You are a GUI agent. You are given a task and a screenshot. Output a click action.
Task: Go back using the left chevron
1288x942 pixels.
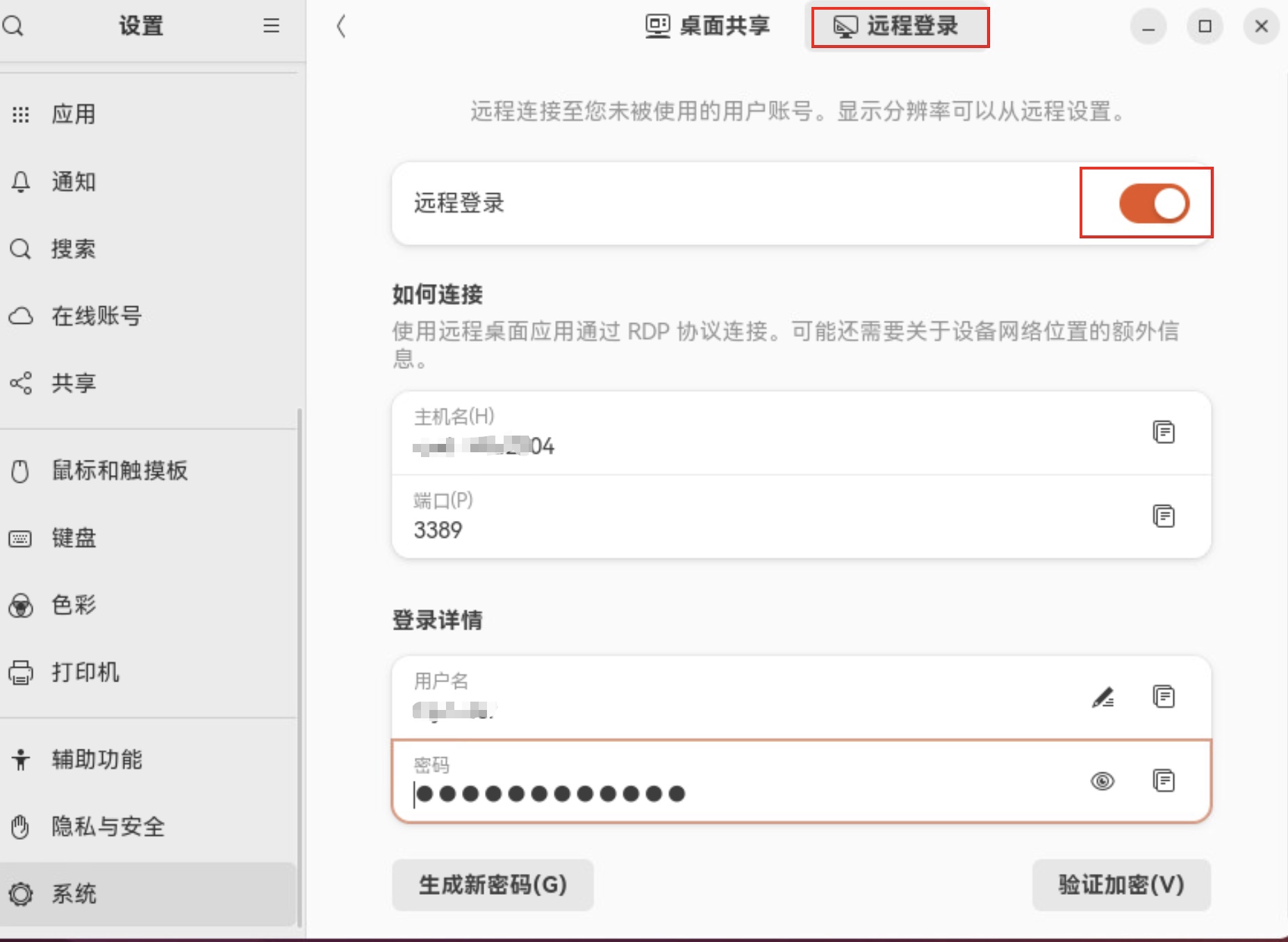[x=341, y=26]
